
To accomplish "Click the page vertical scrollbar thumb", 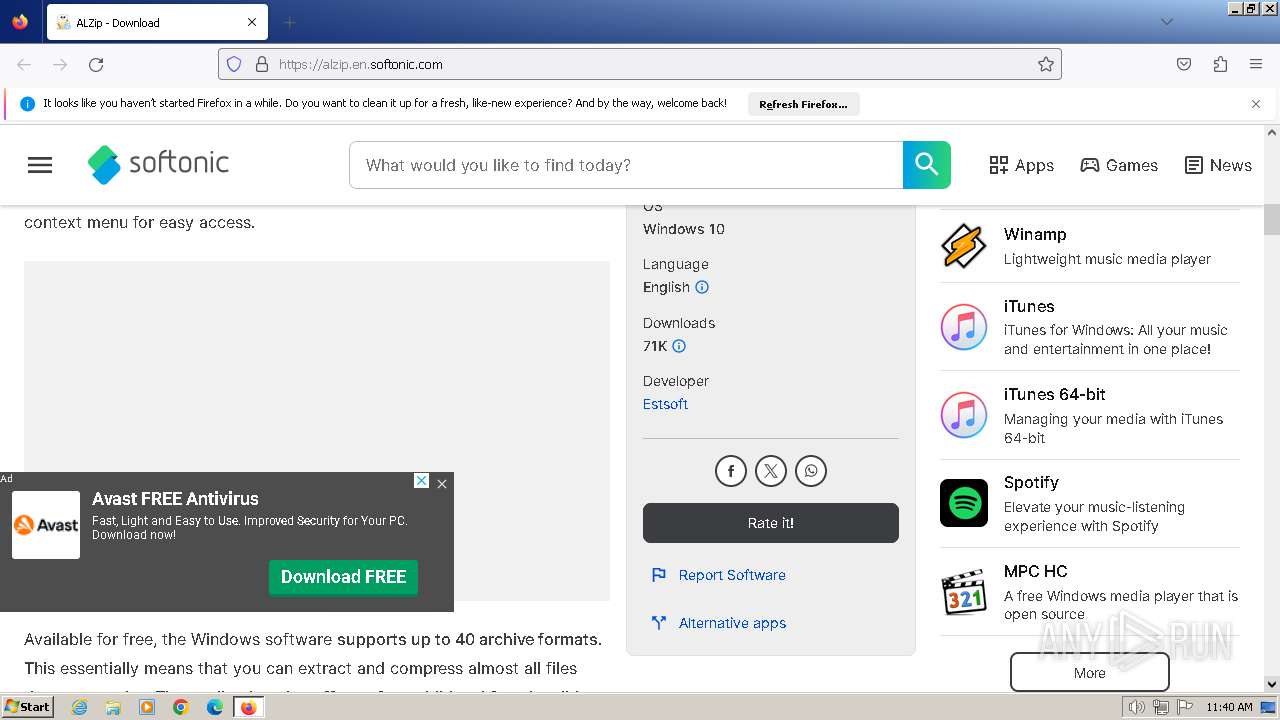I will coord(1272,219).
